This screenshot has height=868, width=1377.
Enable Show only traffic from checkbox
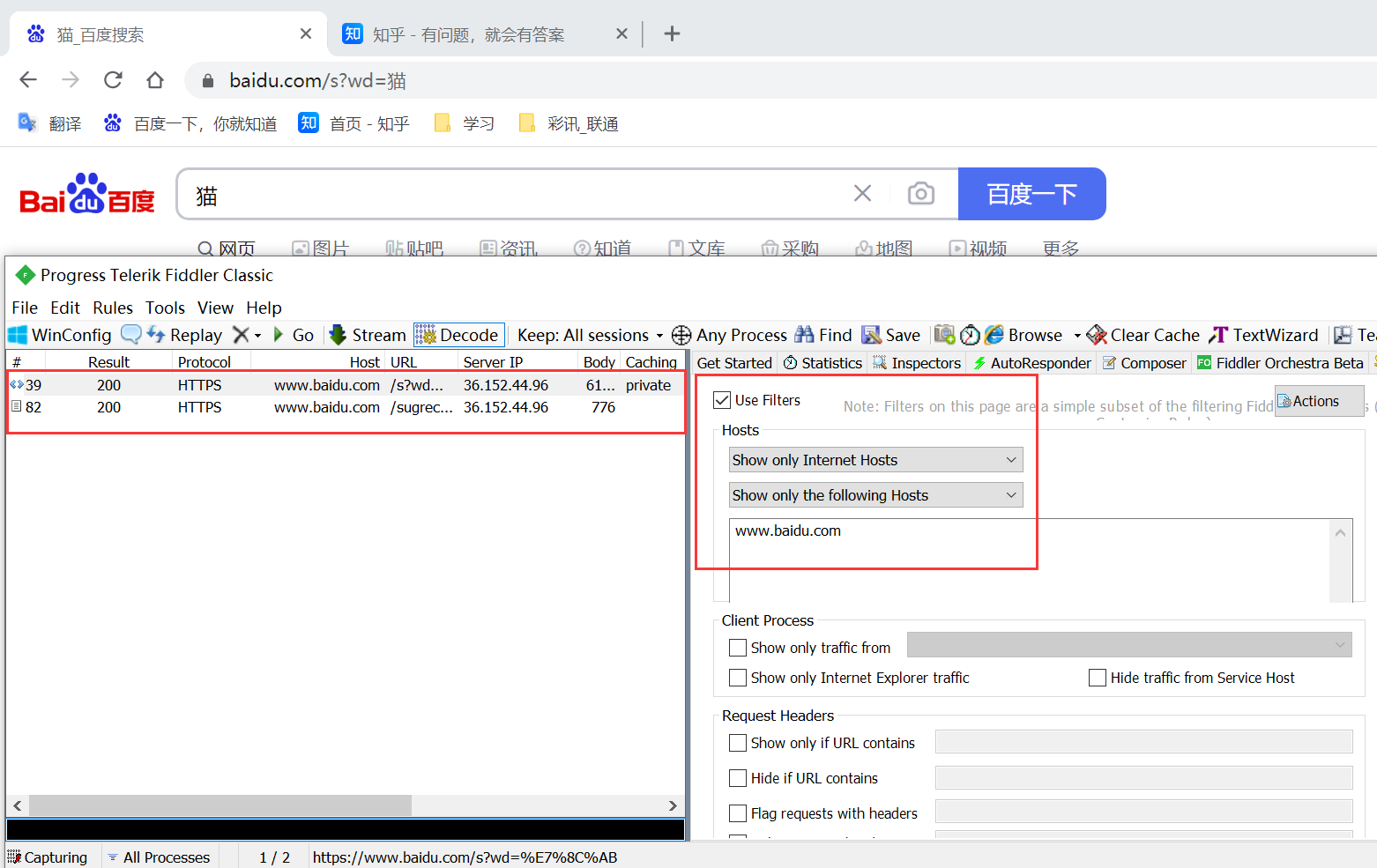pyautogui.click(x=738, y=648)
